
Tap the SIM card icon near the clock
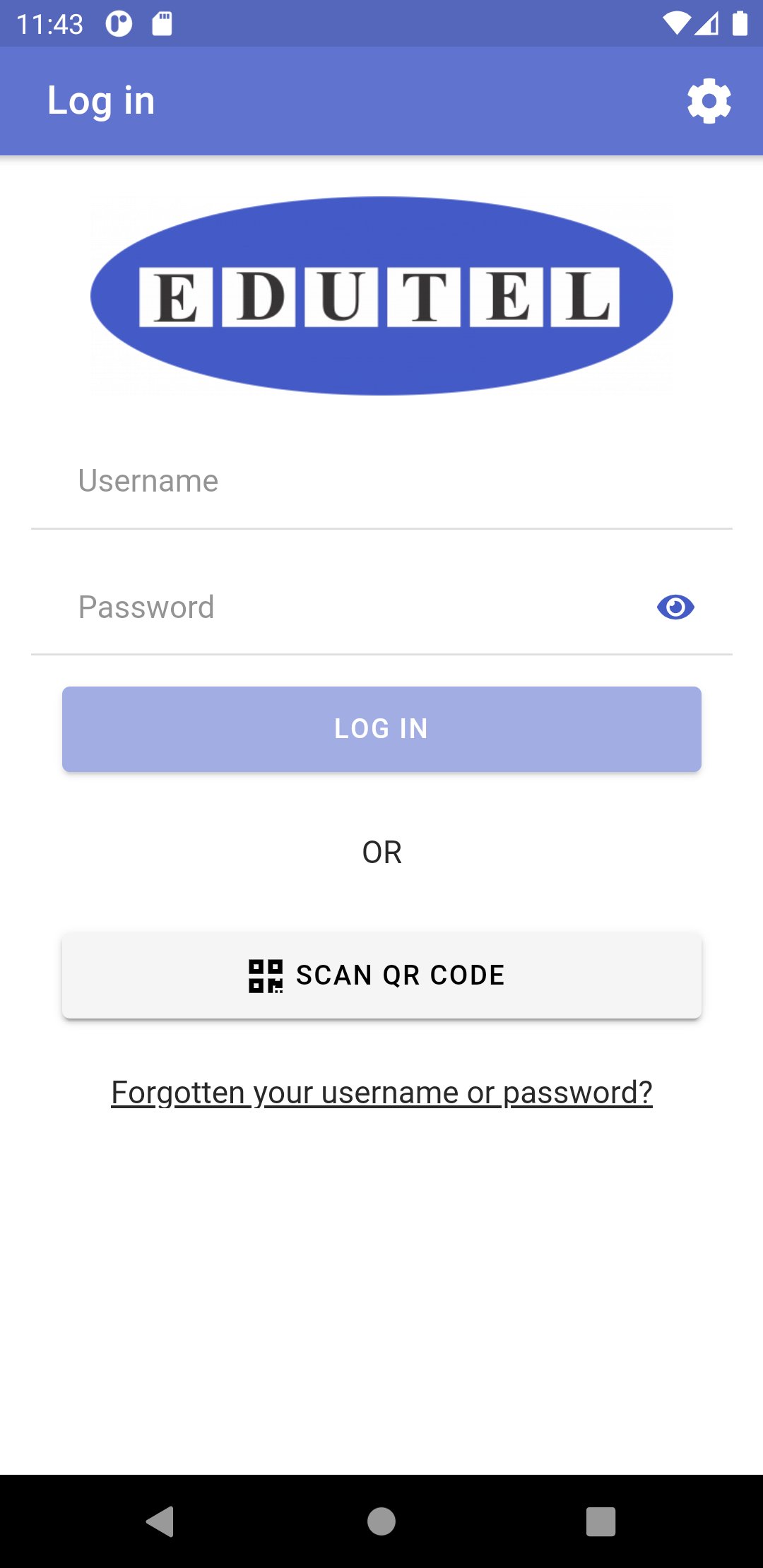161,23
